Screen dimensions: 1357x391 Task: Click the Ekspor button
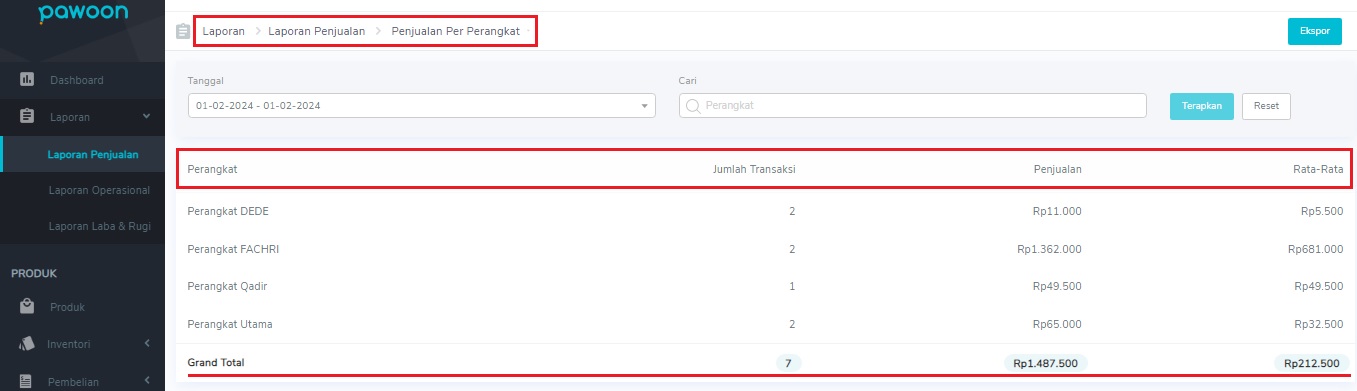click(x=1314, y=31)
